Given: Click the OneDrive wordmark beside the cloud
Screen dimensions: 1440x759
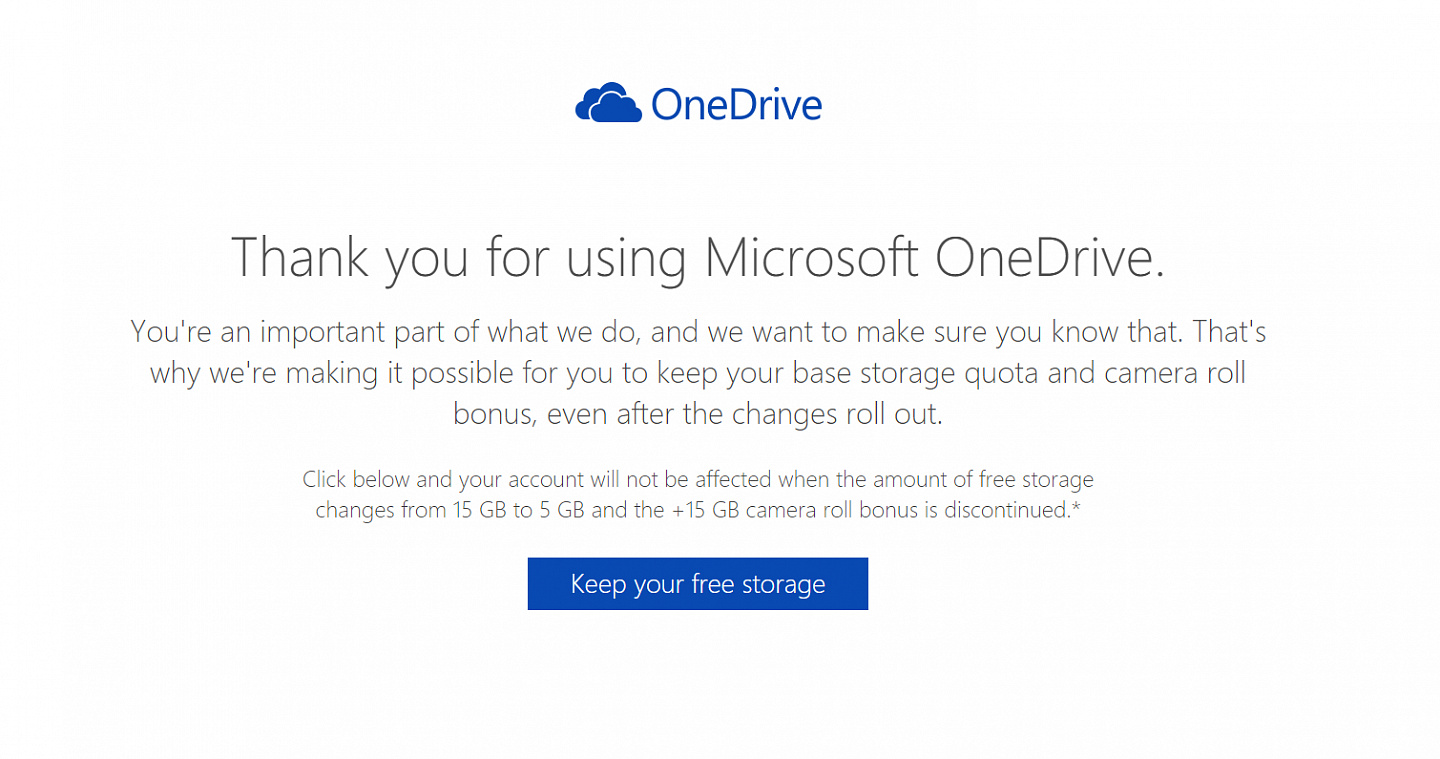Looking at the screenshot, I should click(x=737, y=104).
